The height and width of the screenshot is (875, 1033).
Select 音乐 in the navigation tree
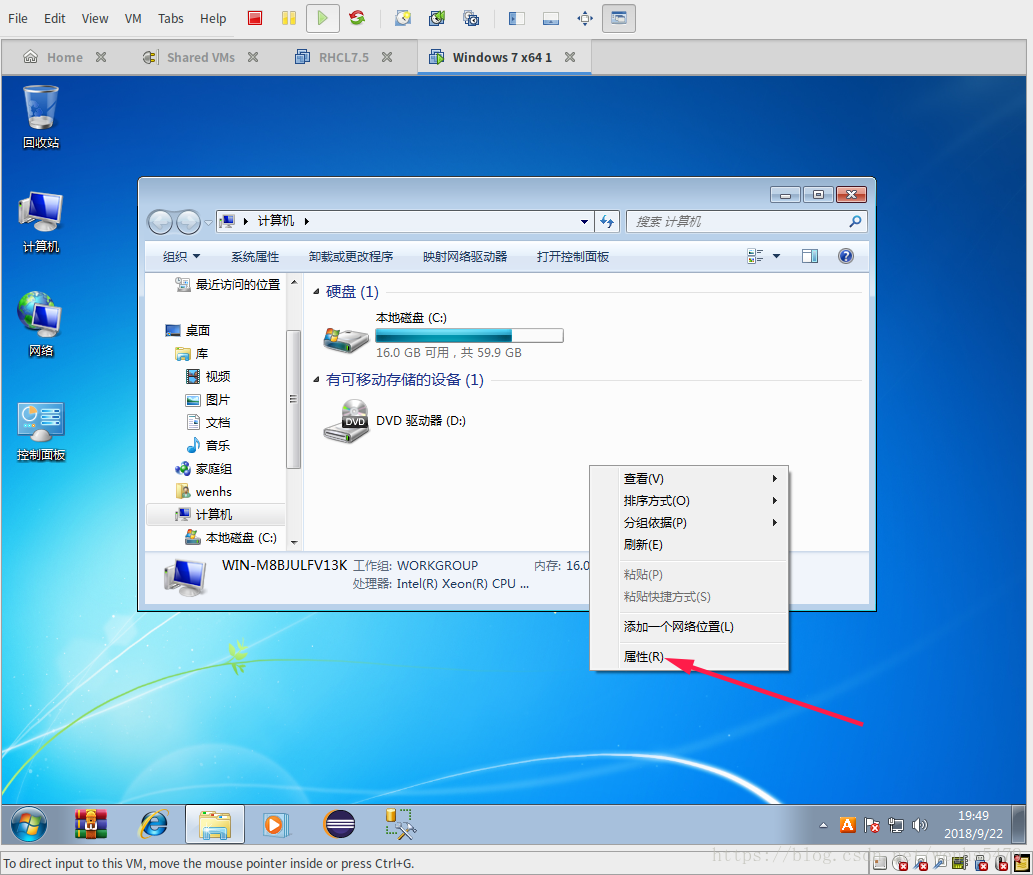click(217, 445)
